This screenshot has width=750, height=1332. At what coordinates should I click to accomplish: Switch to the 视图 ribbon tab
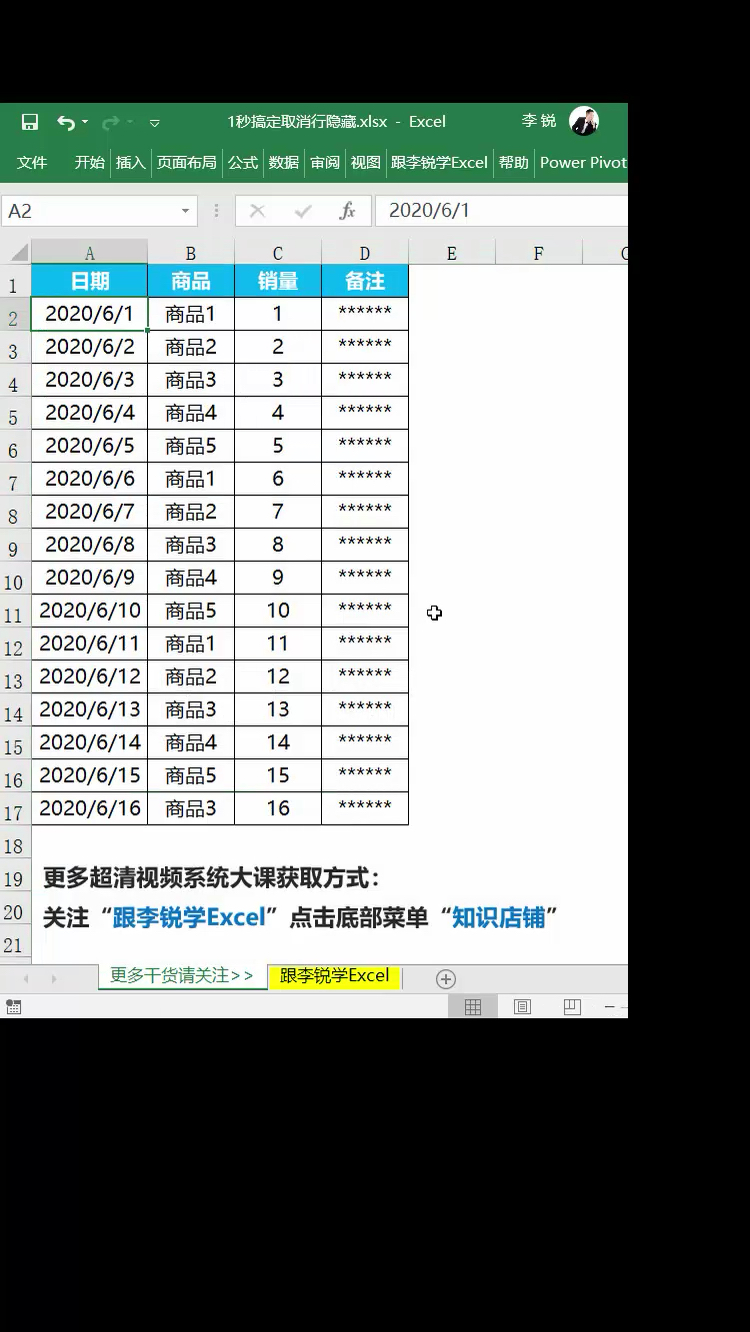[366, 162]
